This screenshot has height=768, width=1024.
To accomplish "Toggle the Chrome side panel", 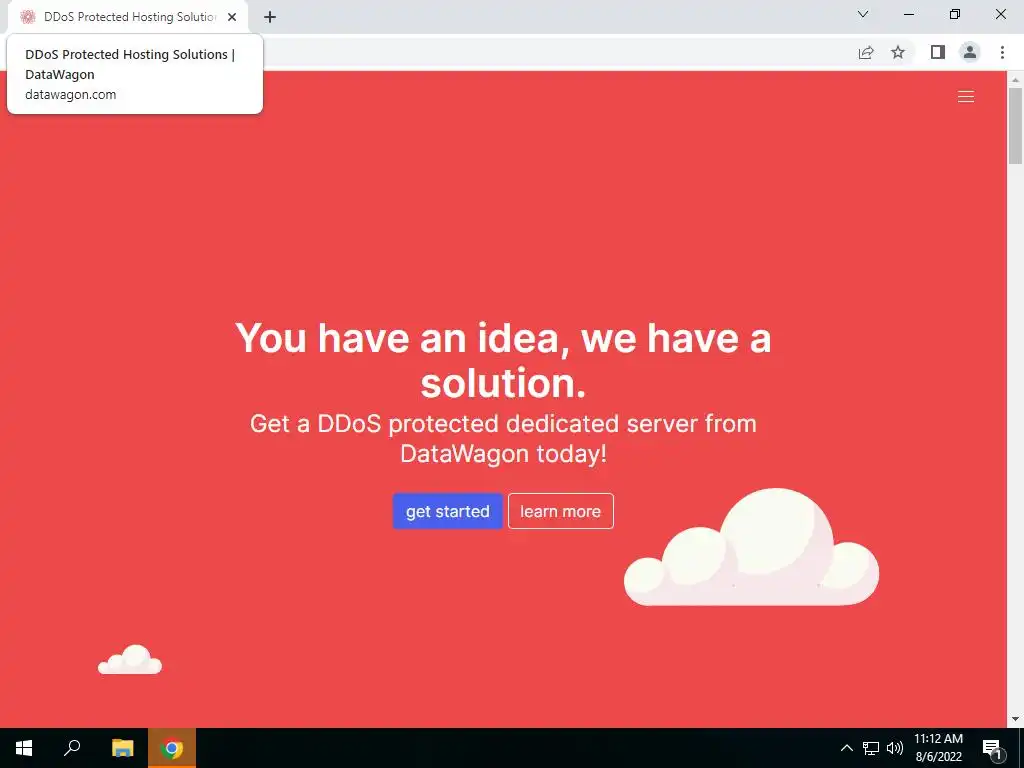I will (938, 52).
